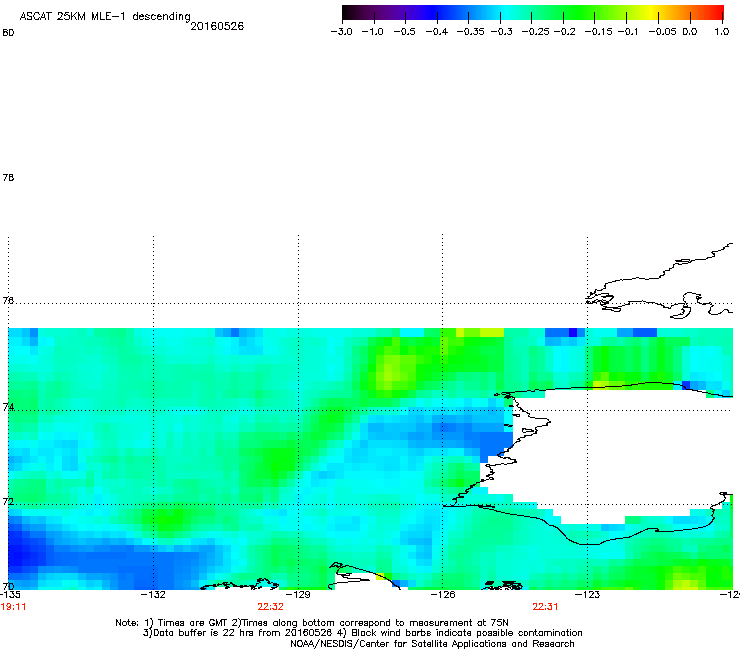Click the 1.0 color scale label
Viewport: 740px width, 650px height.
pos(722,32)
